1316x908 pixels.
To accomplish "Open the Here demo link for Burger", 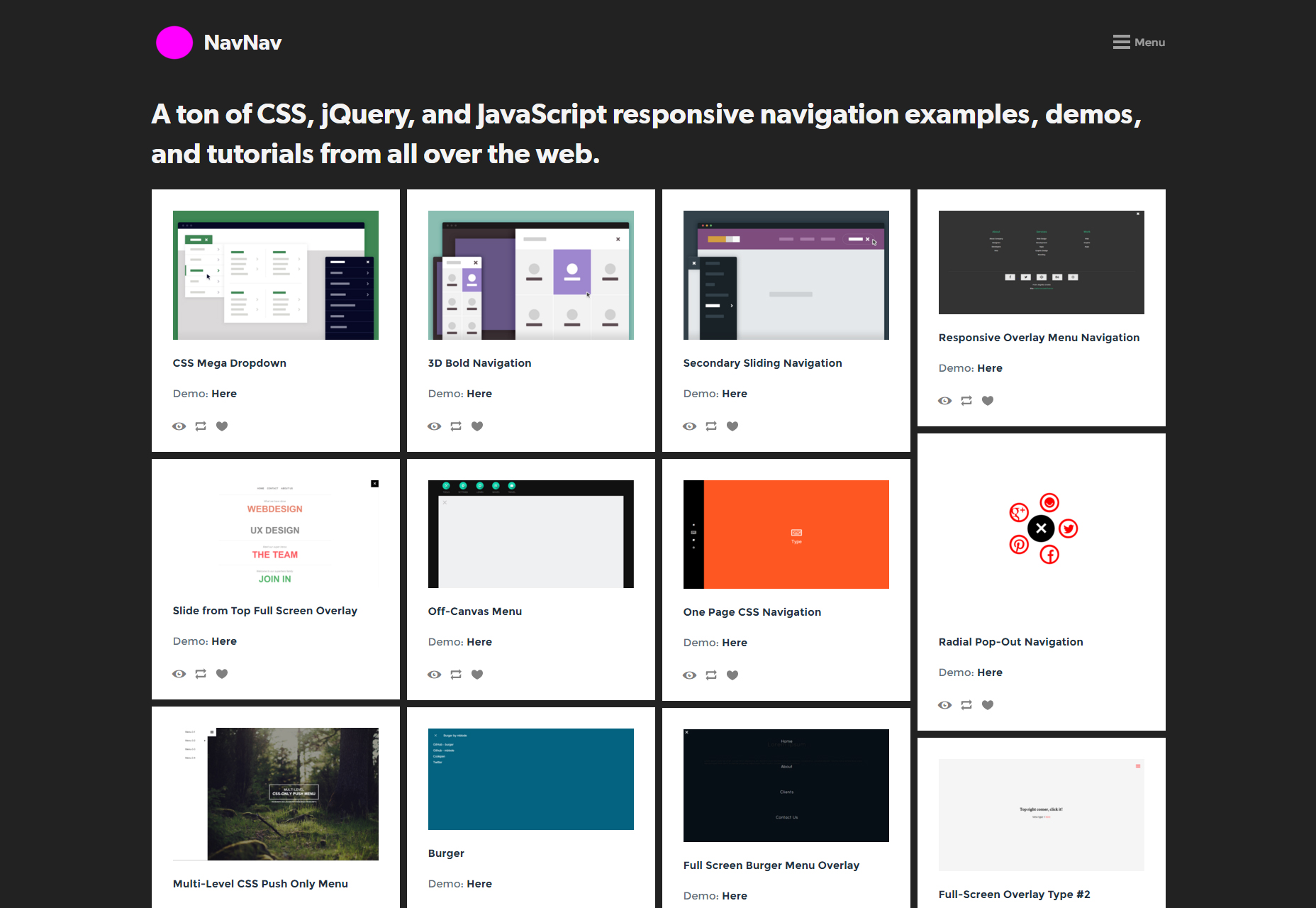I will click(479, 884).
